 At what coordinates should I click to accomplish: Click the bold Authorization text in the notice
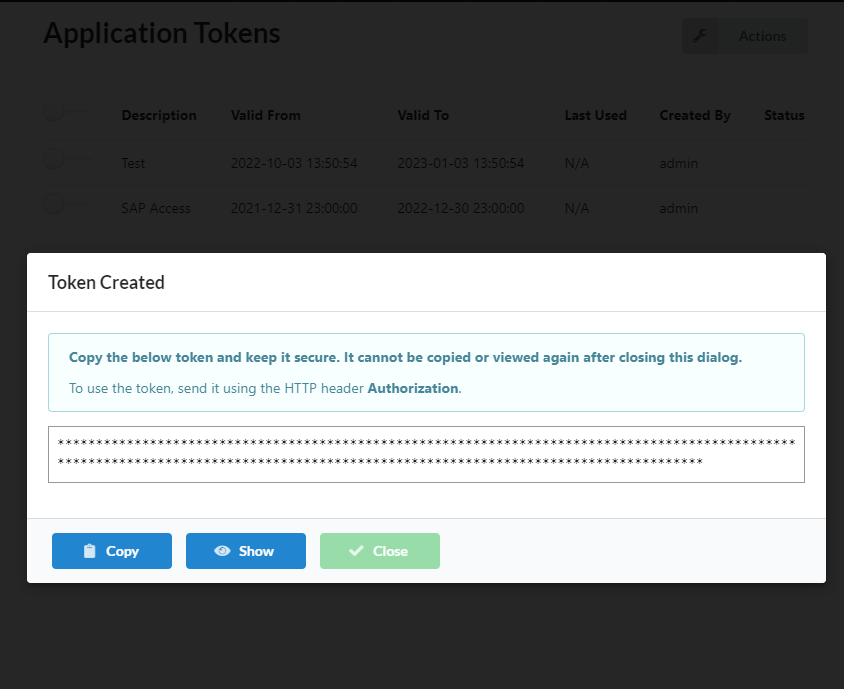(x=412, y=388)
